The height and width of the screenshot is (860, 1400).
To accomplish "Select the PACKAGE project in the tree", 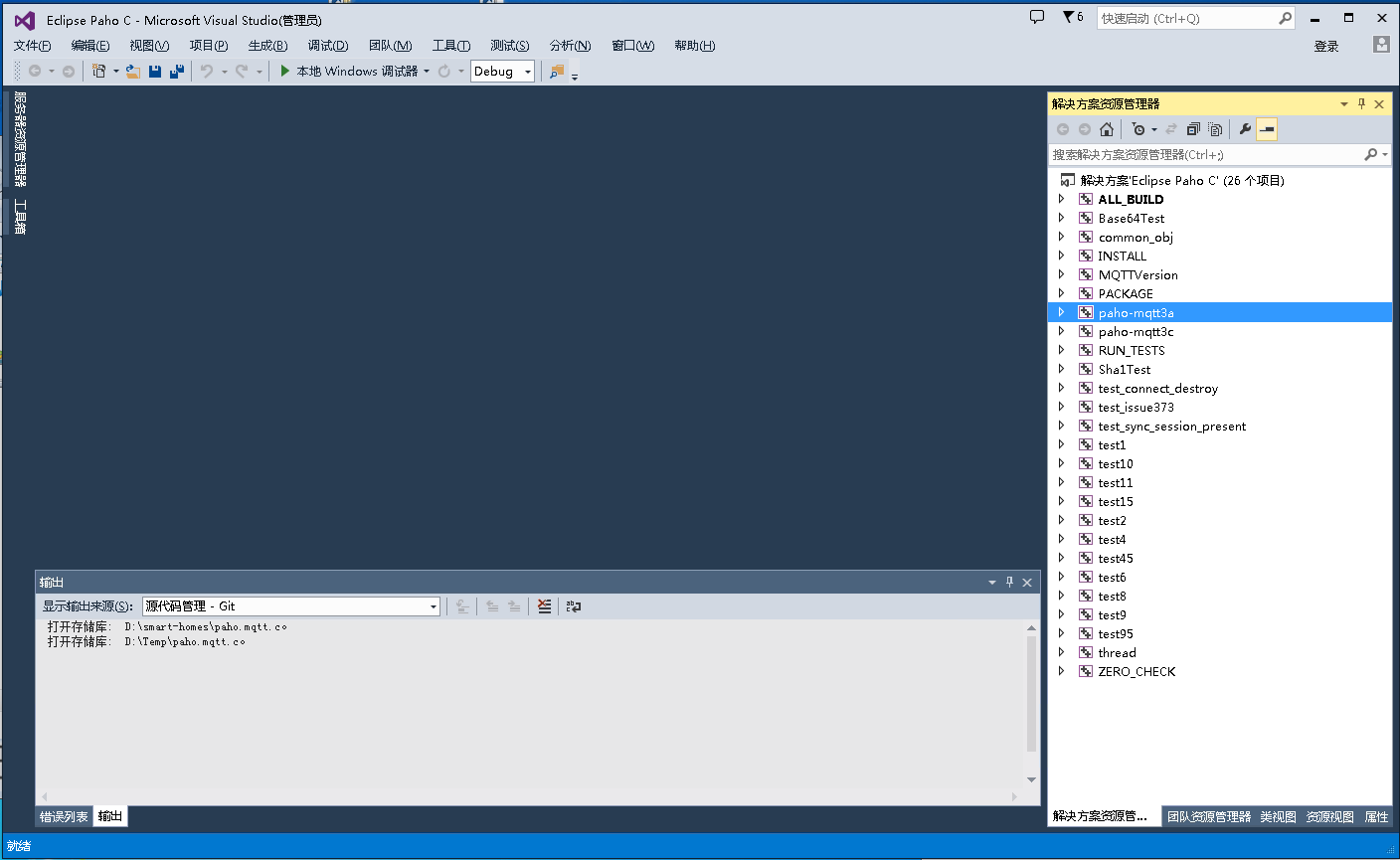I will click(1126, 293).
